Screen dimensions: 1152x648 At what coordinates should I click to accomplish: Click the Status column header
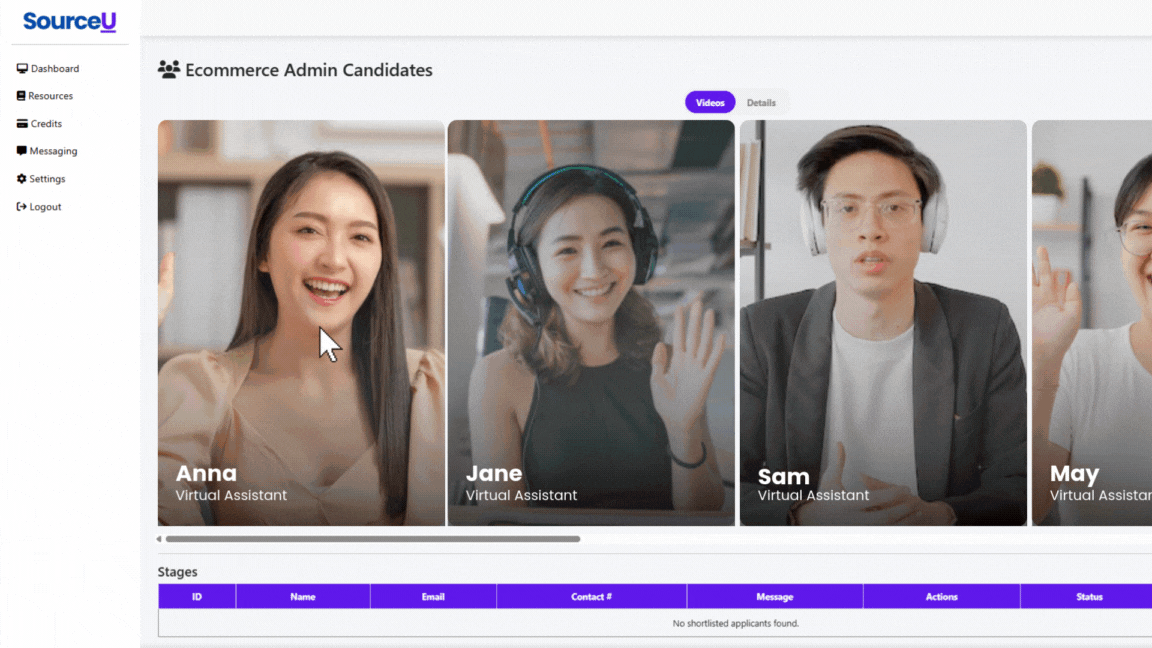point(1089,597)
